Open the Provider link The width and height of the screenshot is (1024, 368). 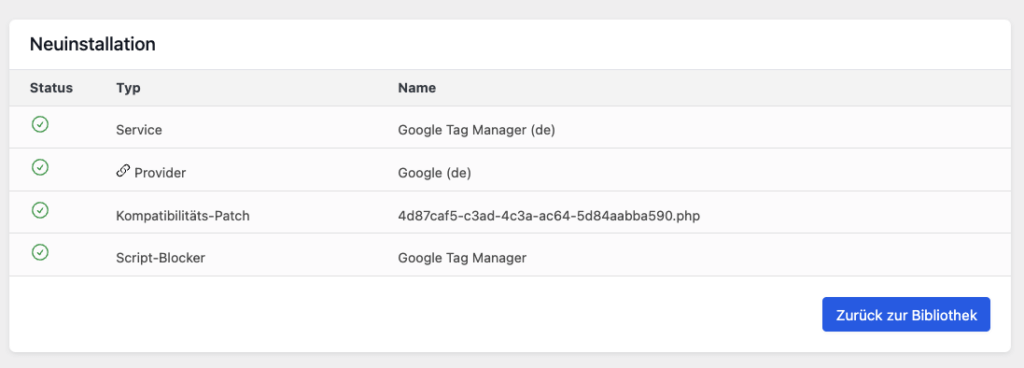point(151,173)
